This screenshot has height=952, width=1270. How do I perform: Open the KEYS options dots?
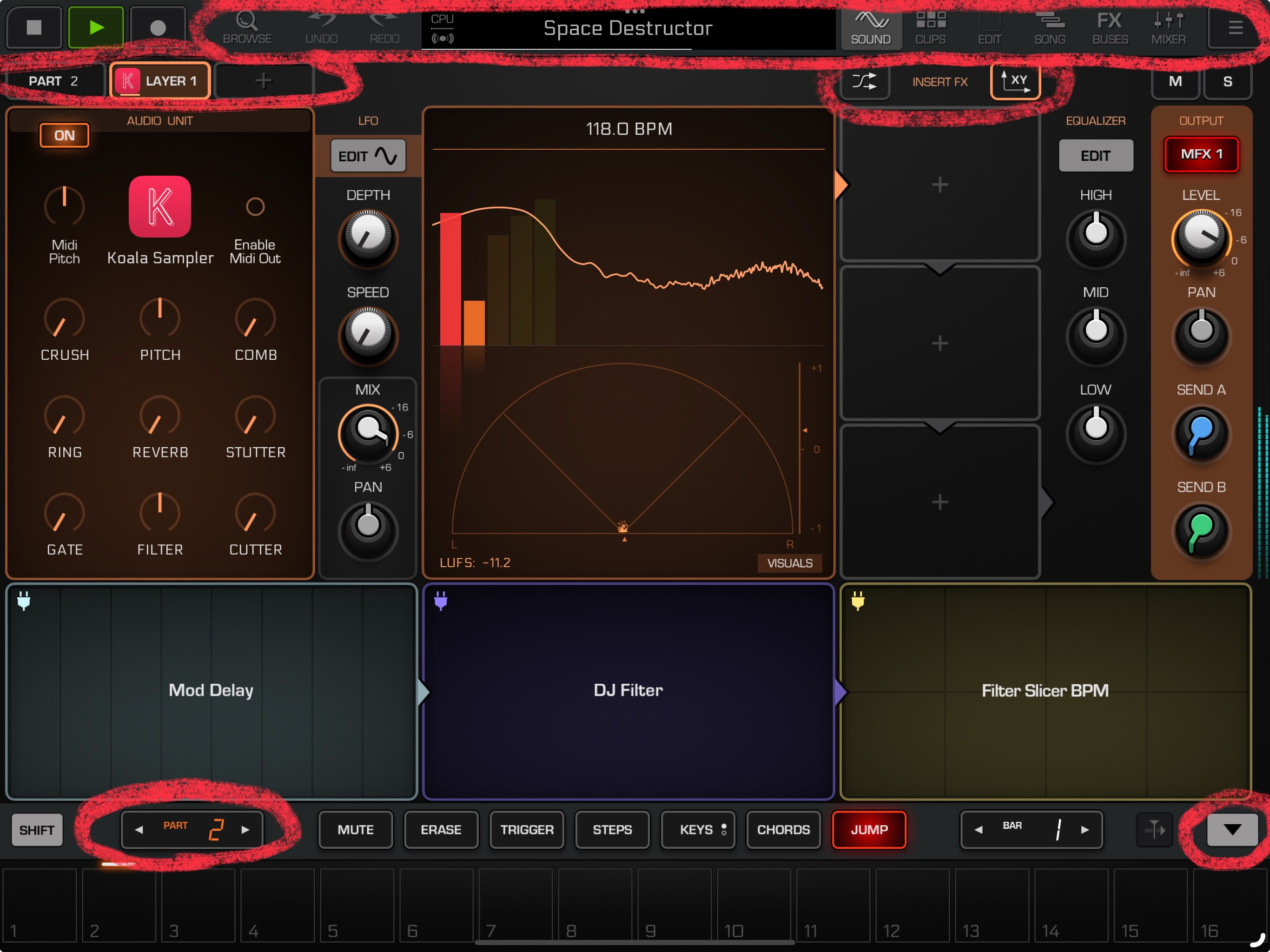[x=724, y=830]
